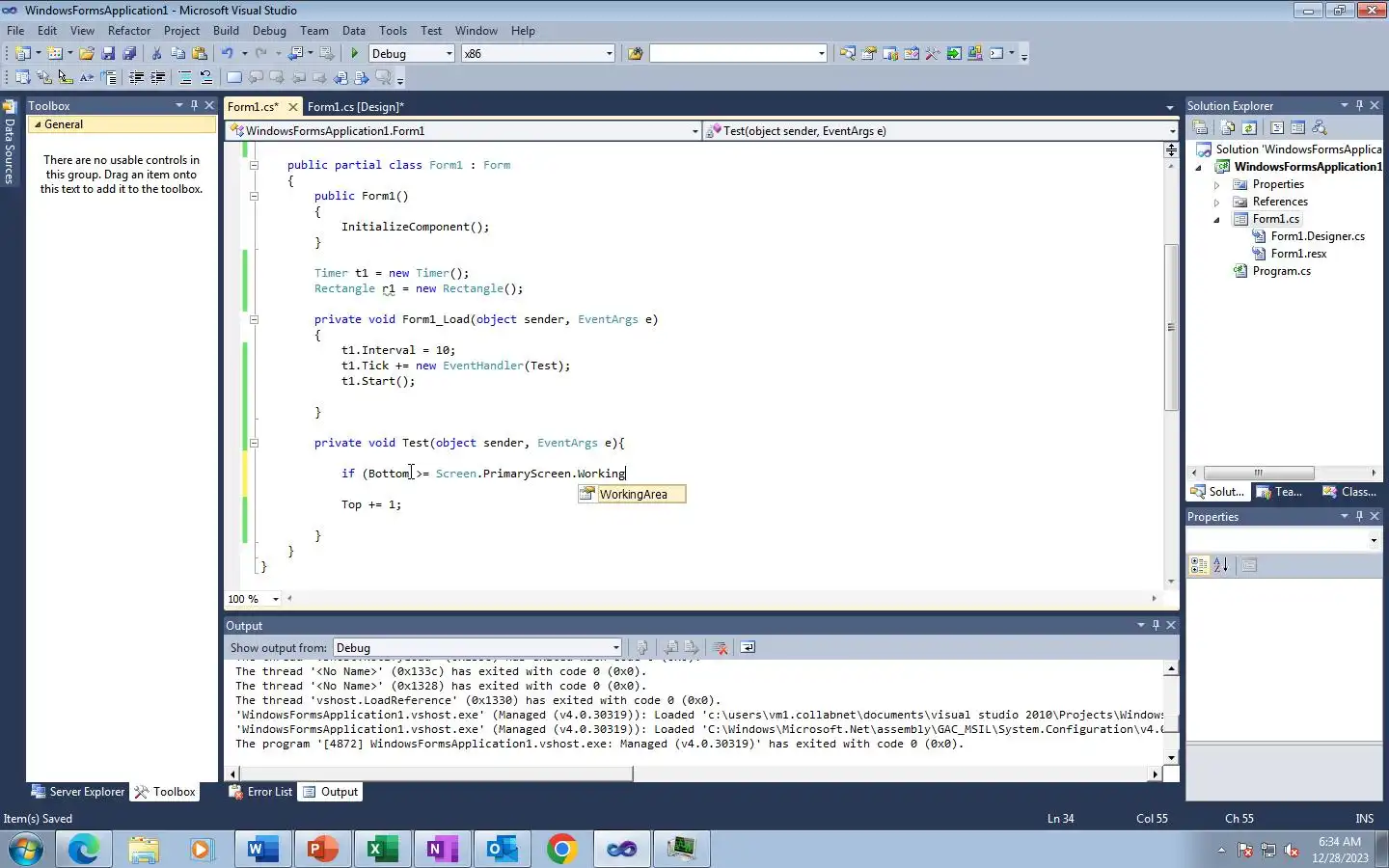
Task: Toggle auto-hide pin on Output panel
Action: pos(1156,625)
